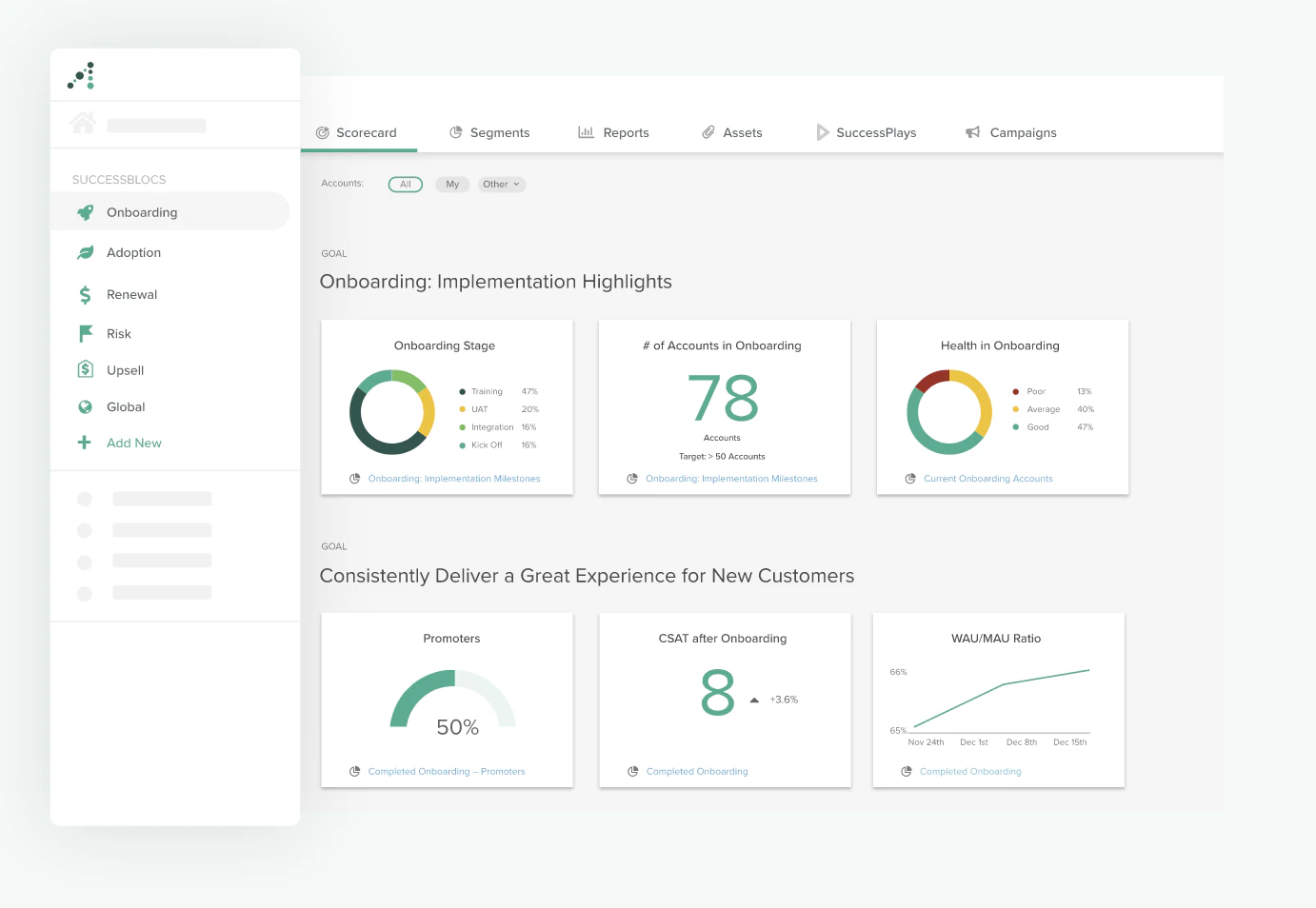Click the 'Onboarding: Implementation Highlights' heading
The width and height of the screenshot is (1316, 908).
[496, 282]
